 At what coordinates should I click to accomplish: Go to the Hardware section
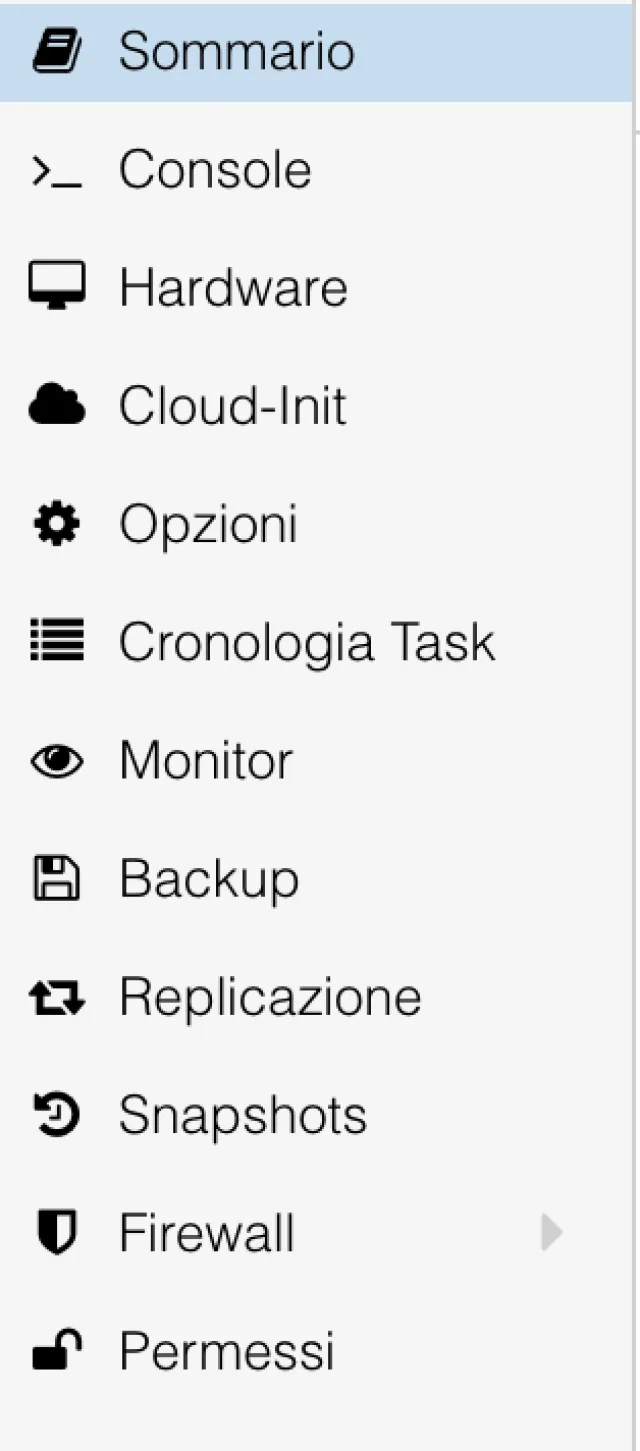(233, 289)
